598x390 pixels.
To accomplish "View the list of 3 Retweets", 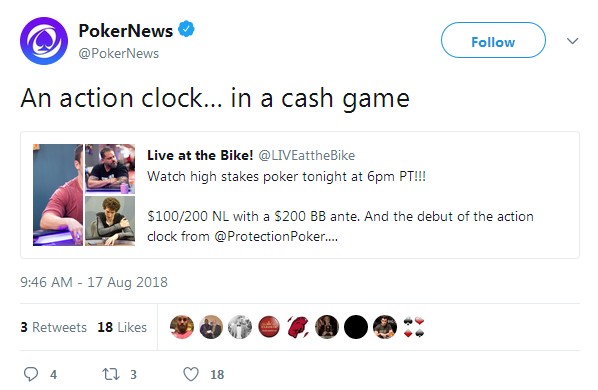I will [53, 327].
